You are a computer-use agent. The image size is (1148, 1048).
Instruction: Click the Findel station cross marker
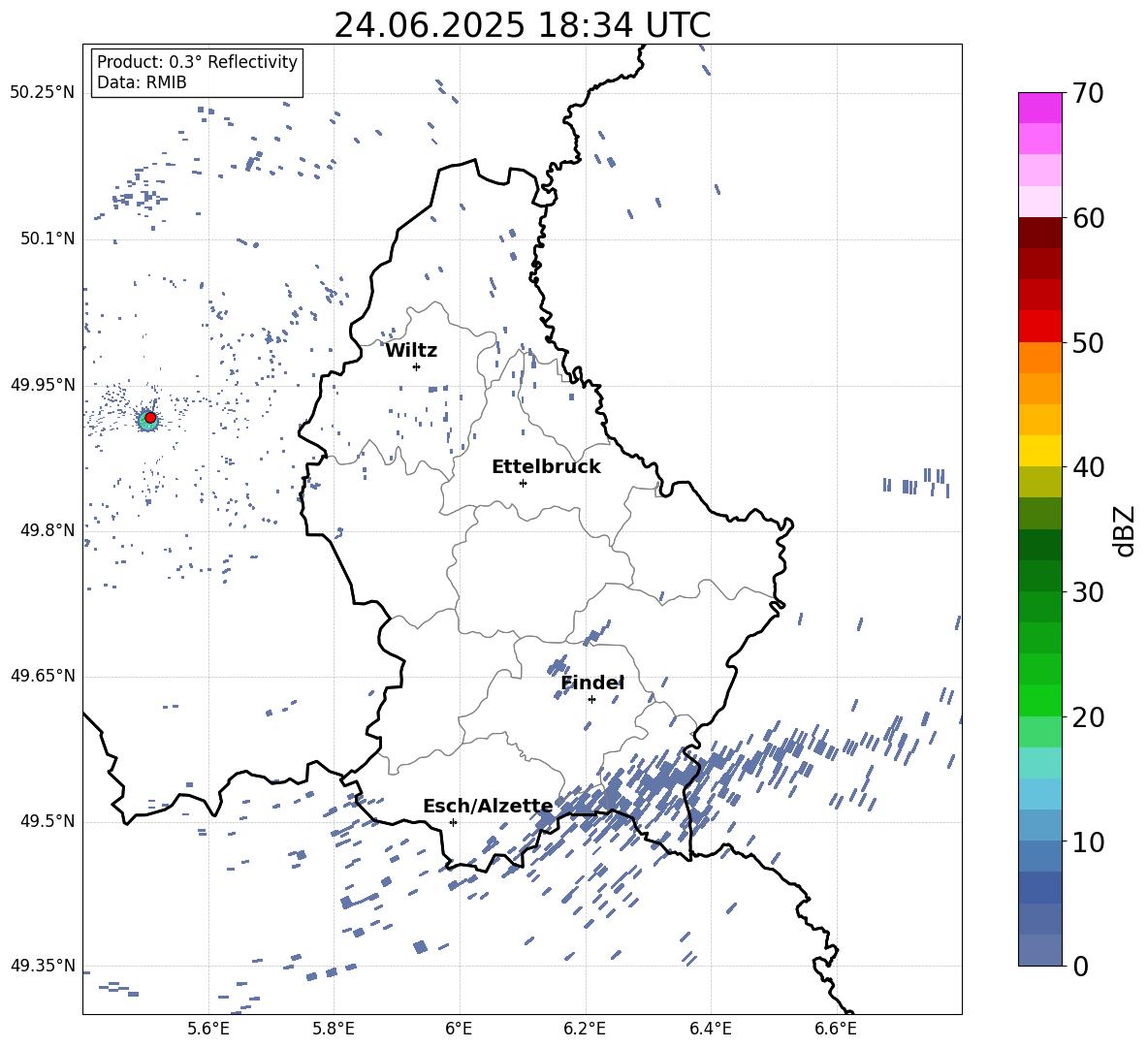(x=591, y=699)
